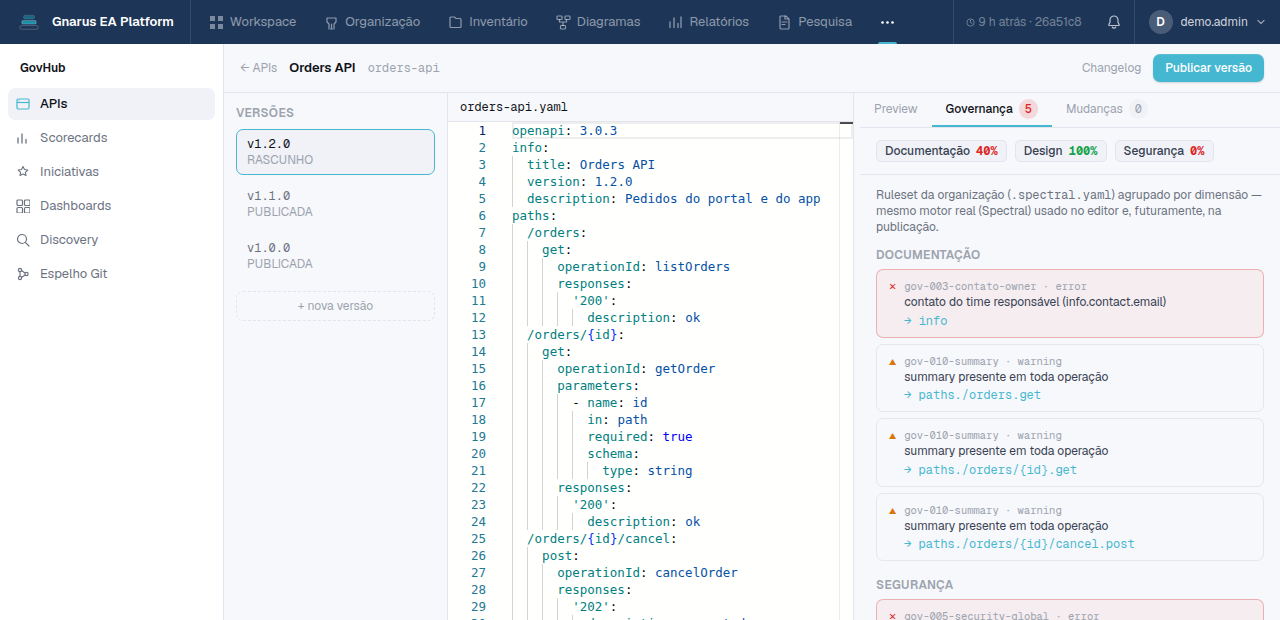Open the Changelog
The image size is (1280, 620).
point(1111,68)
